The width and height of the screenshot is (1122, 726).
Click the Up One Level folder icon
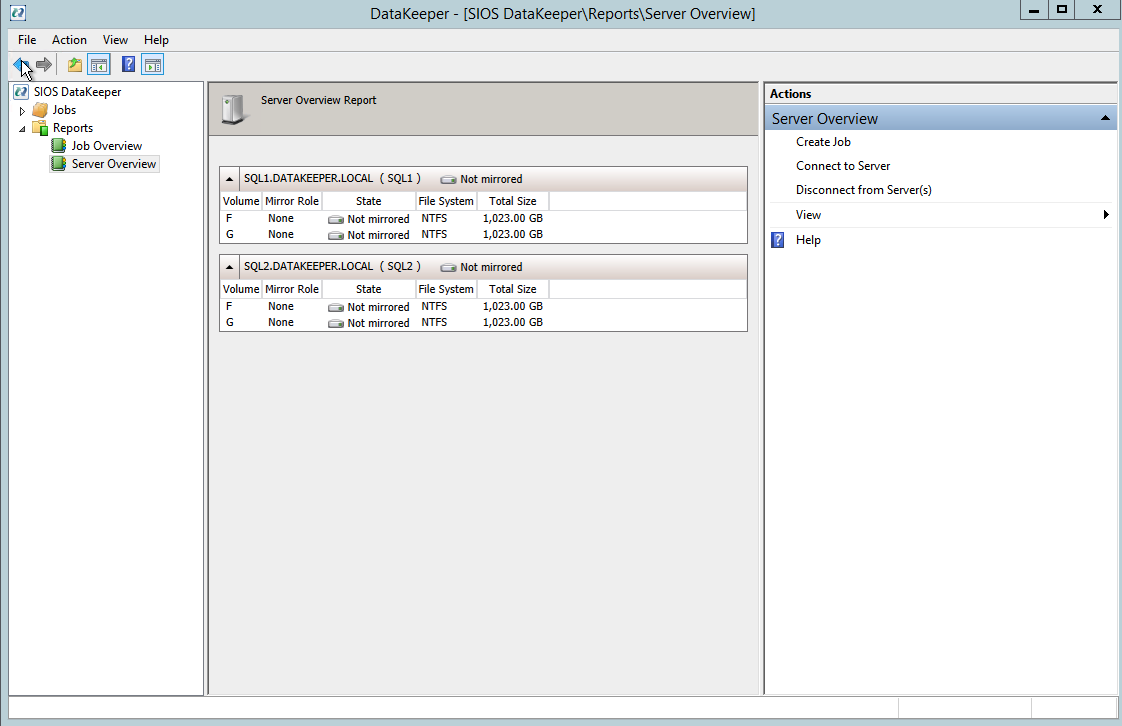click(x=75, y=65)
